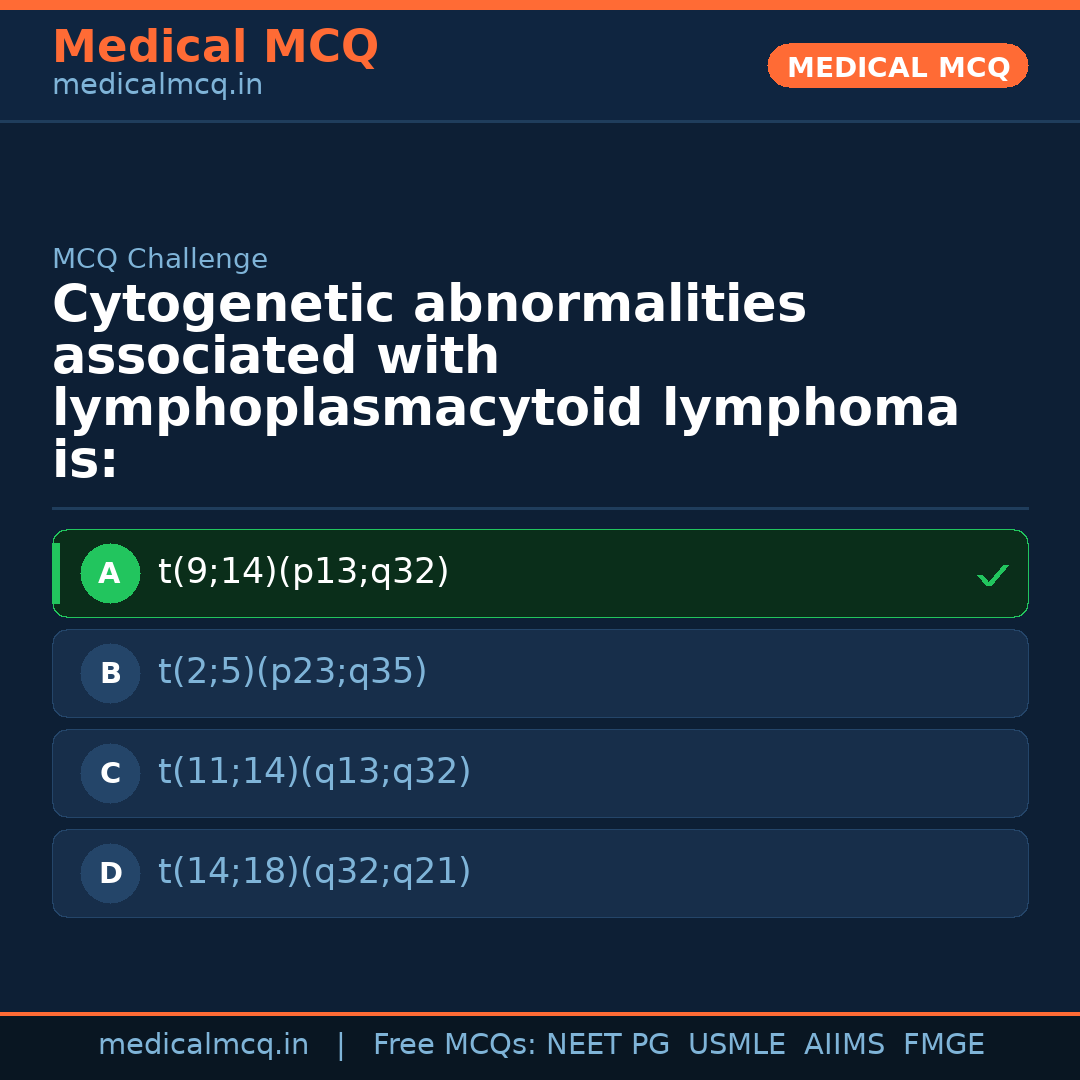The width and height of the screenshot is (1080, 1080).
Task: Choose option t(2;5)(p23;q35)
Action: 293,673
